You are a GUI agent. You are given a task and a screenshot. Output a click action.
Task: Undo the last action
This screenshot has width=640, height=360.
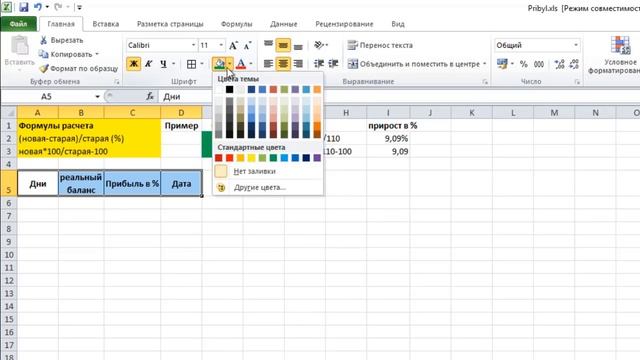[x=38, y=7]
